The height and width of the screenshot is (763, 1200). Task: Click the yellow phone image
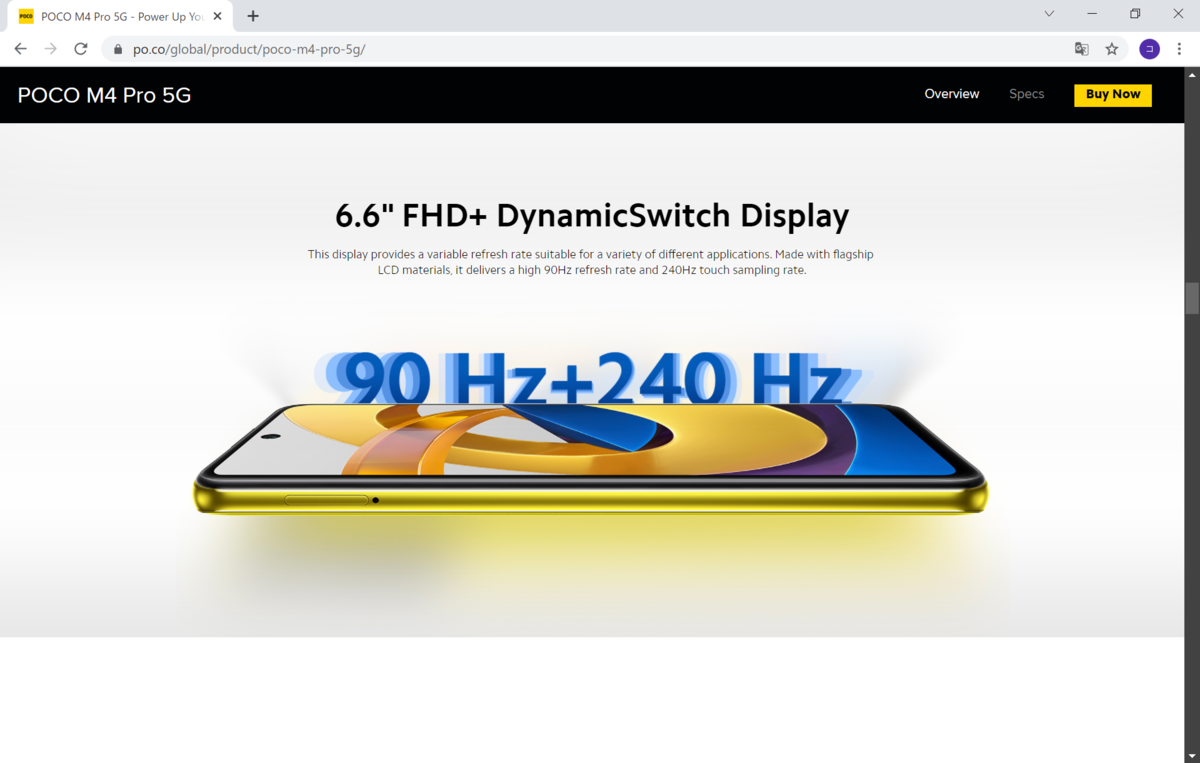pos(590,458)
